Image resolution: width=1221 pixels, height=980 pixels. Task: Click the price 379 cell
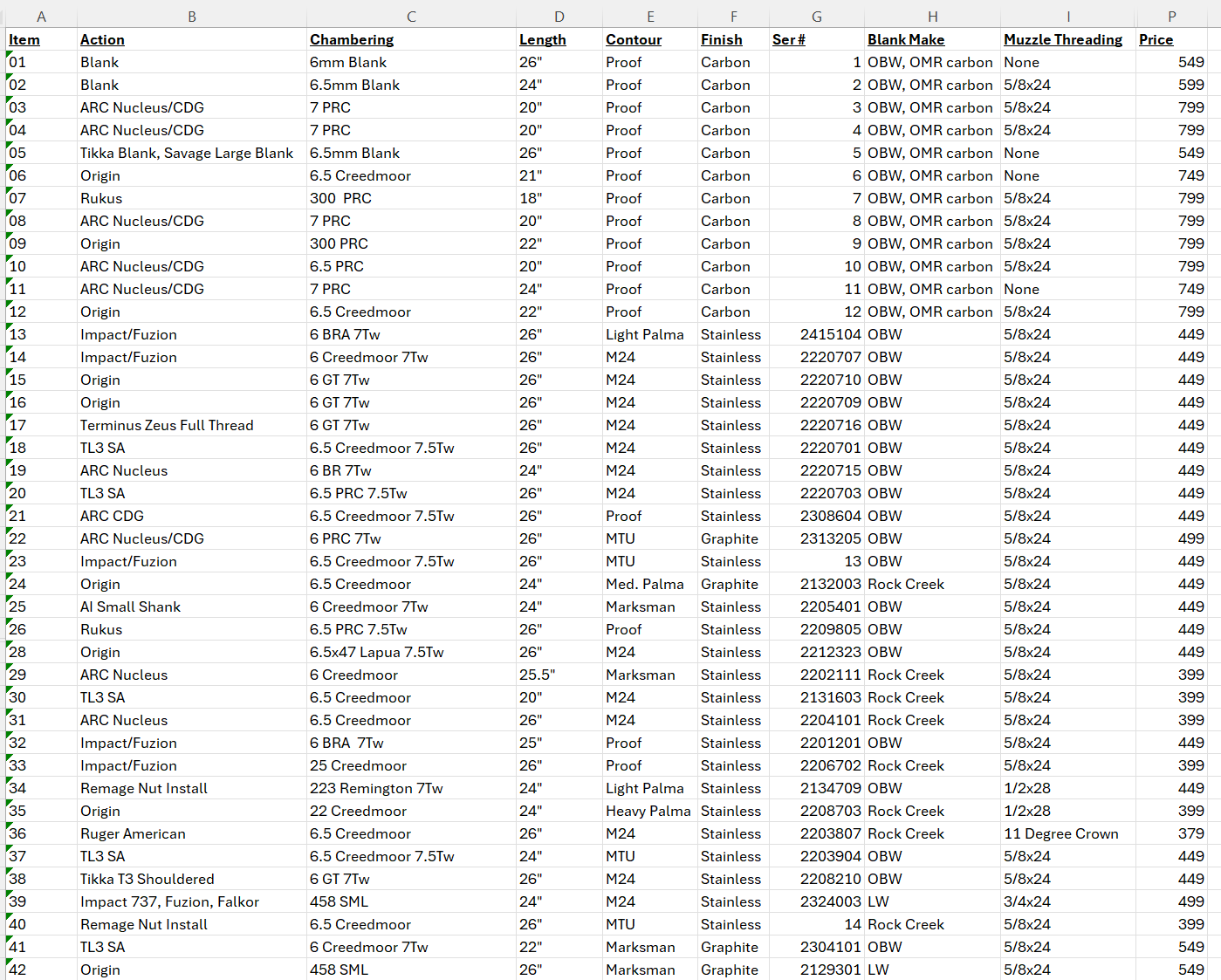tap(1171, 833)
